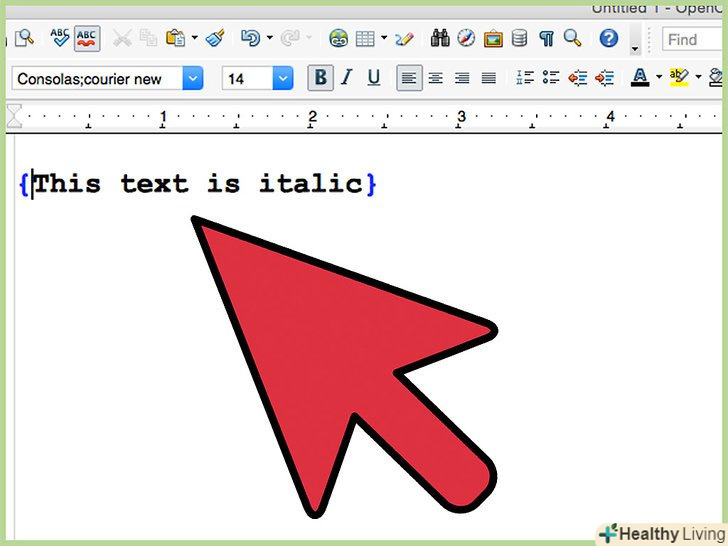Expand the font size dropdown

tap(283, 78)
